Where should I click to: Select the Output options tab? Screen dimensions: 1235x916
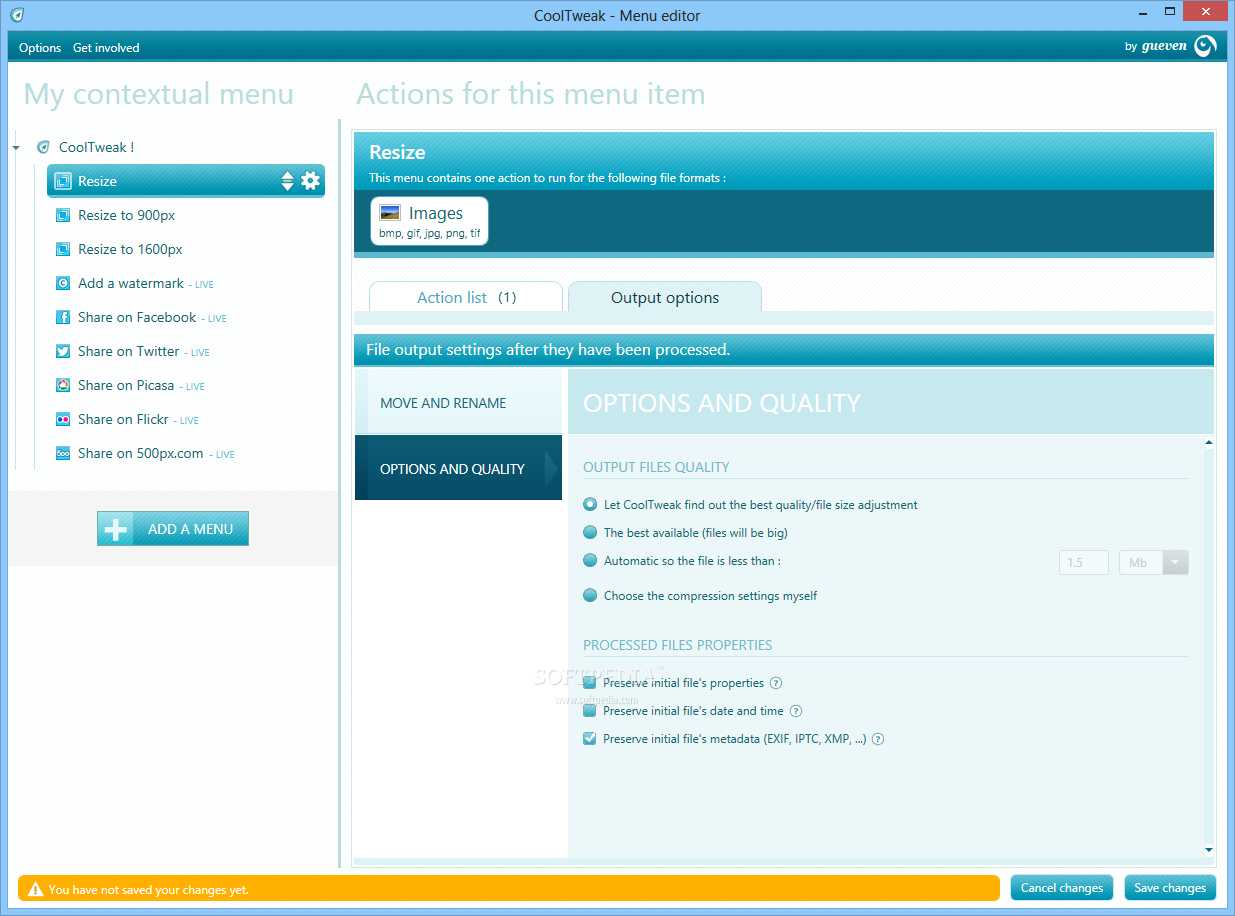(665, 297)
